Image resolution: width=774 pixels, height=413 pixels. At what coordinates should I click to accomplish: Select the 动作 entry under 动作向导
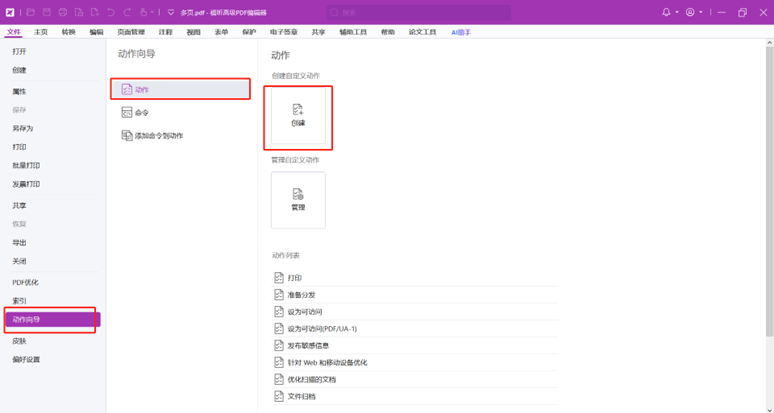(181, 89)
